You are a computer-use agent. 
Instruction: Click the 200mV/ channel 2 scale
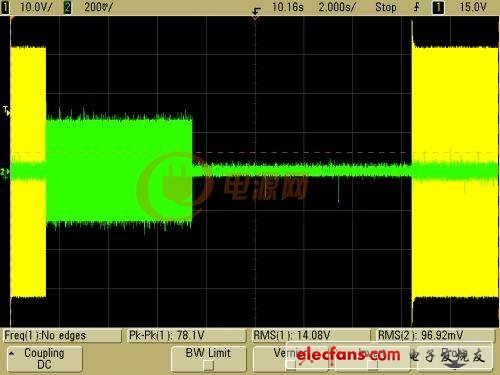click(98, 7)
